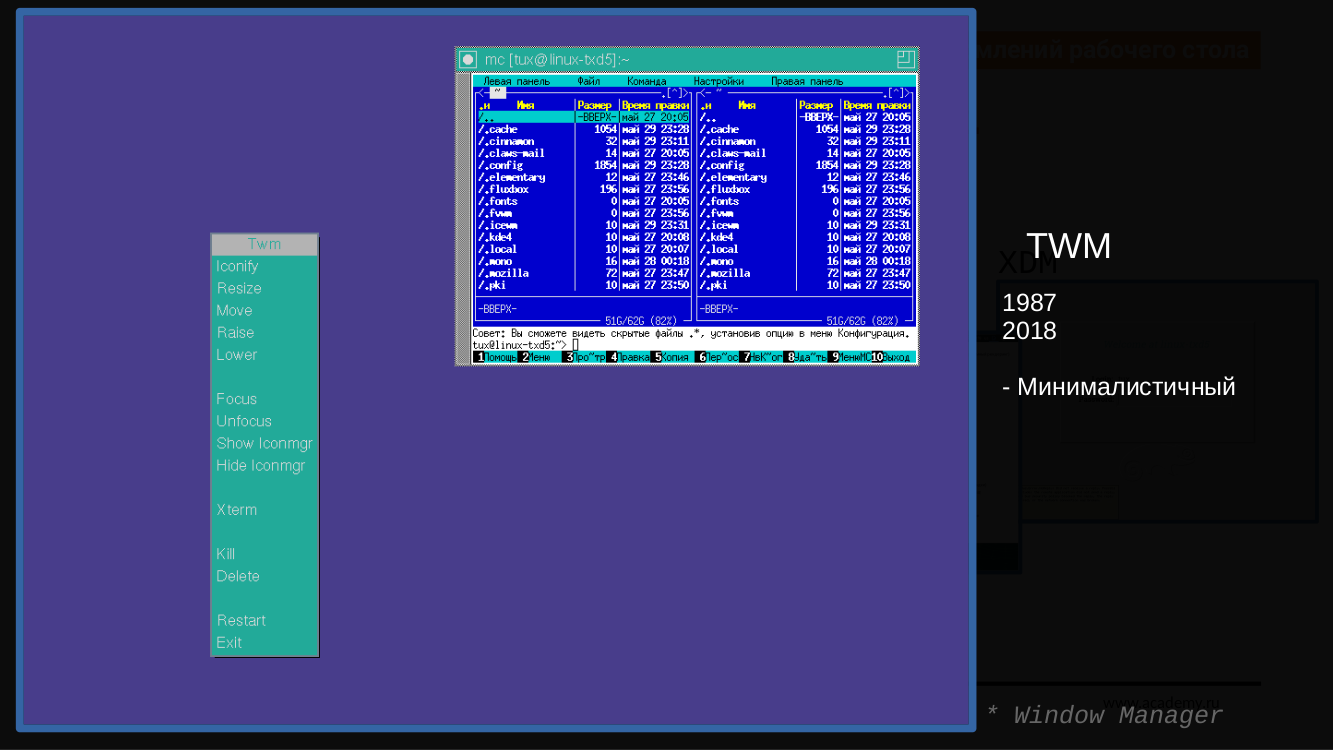Select /.cache in the right panel
The image size is (1333, 750).
click(806, 129)
